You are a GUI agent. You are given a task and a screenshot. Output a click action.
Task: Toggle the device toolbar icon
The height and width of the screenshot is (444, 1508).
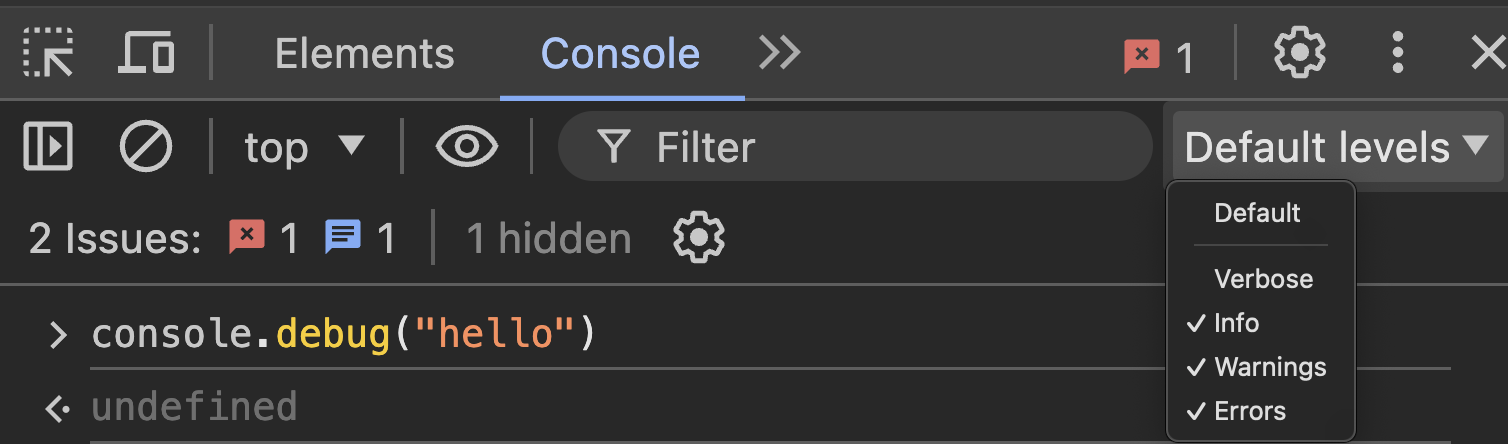pyautogui.click(x=146, y=52)
